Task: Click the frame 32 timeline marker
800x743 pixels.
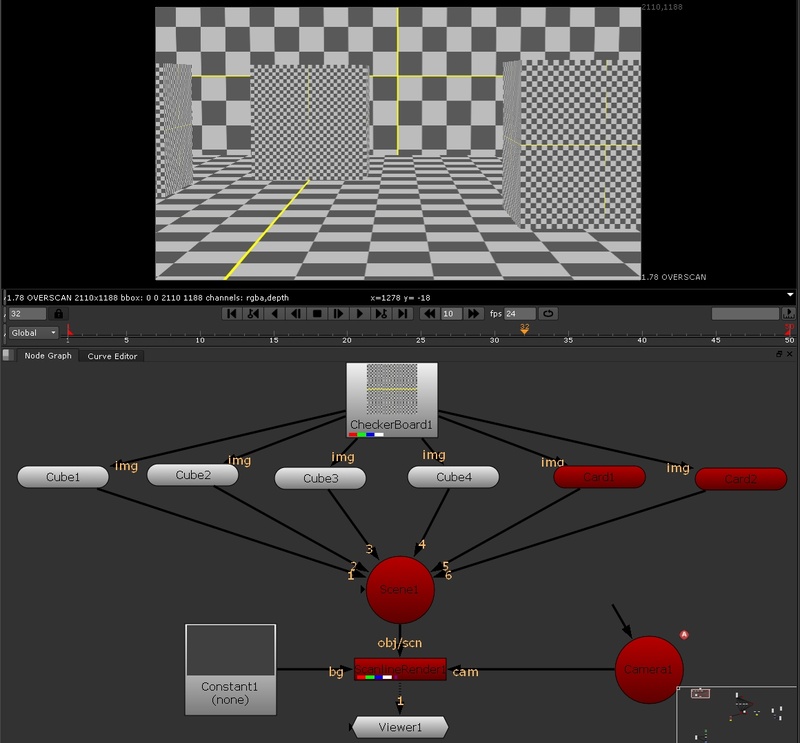Action: click(524, 330)
